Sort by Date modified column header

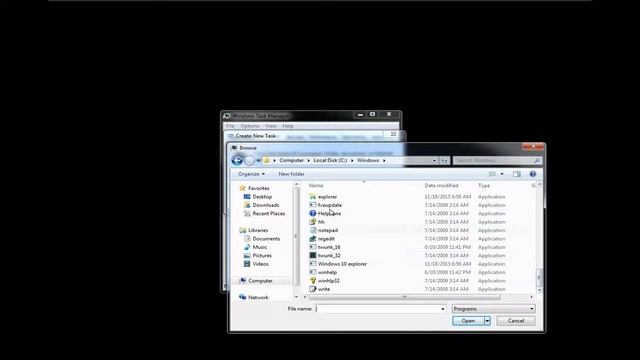click(x=441, y=186)
